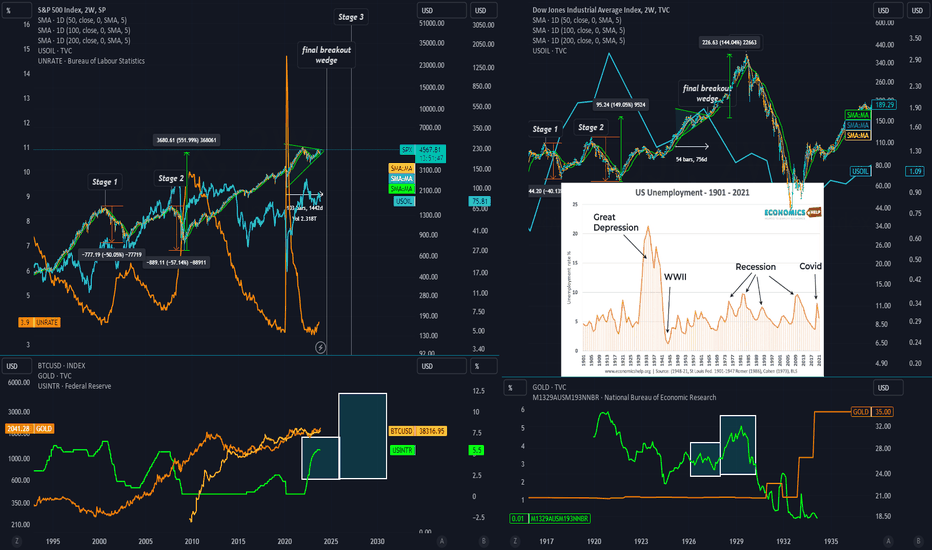Click the orange SMA:MA label on S&P scale
The width and height of the screenshot is (932, 550).
(401, 168)
